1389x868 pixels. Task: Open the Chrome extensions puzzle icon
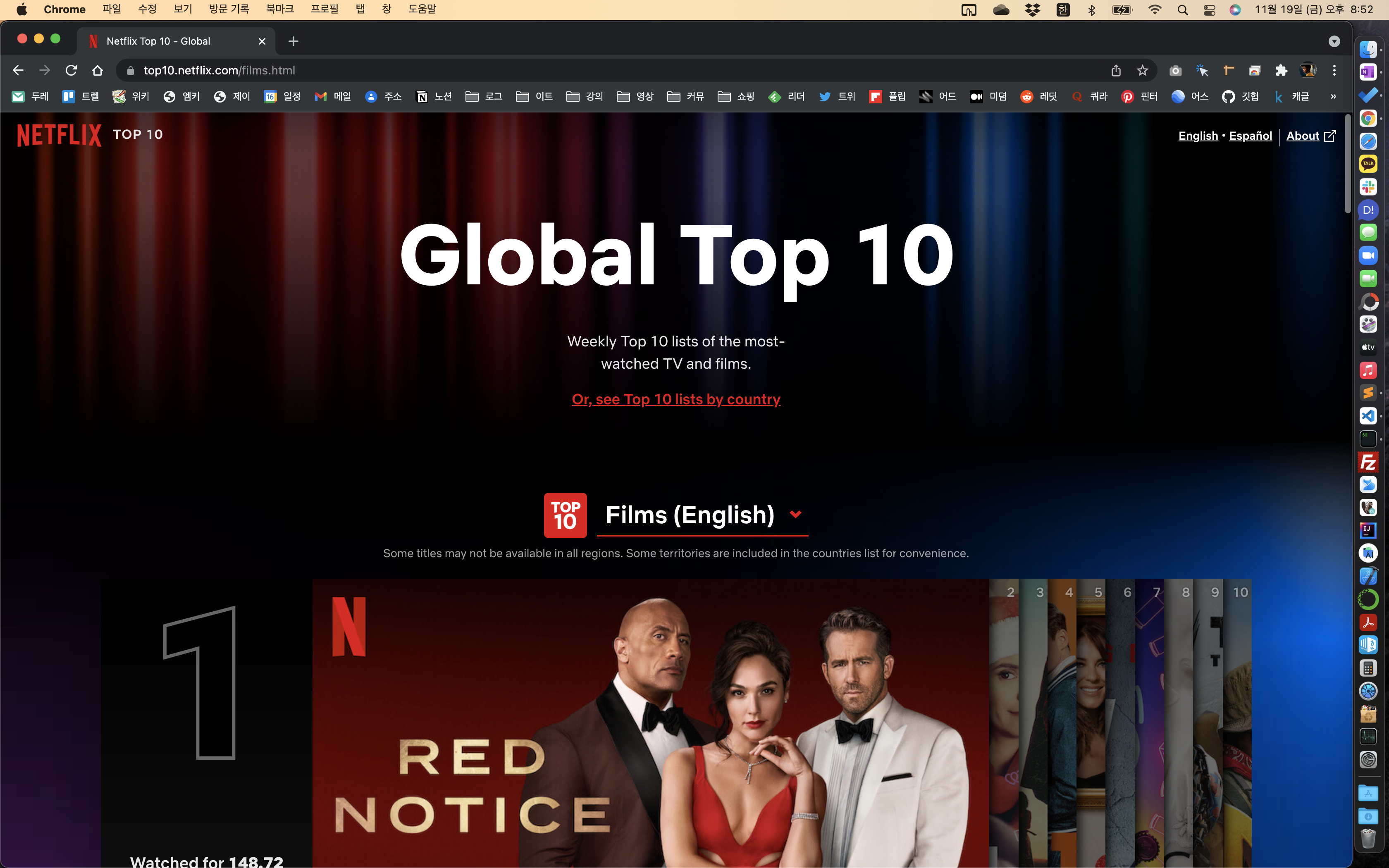coord(1281,71)
